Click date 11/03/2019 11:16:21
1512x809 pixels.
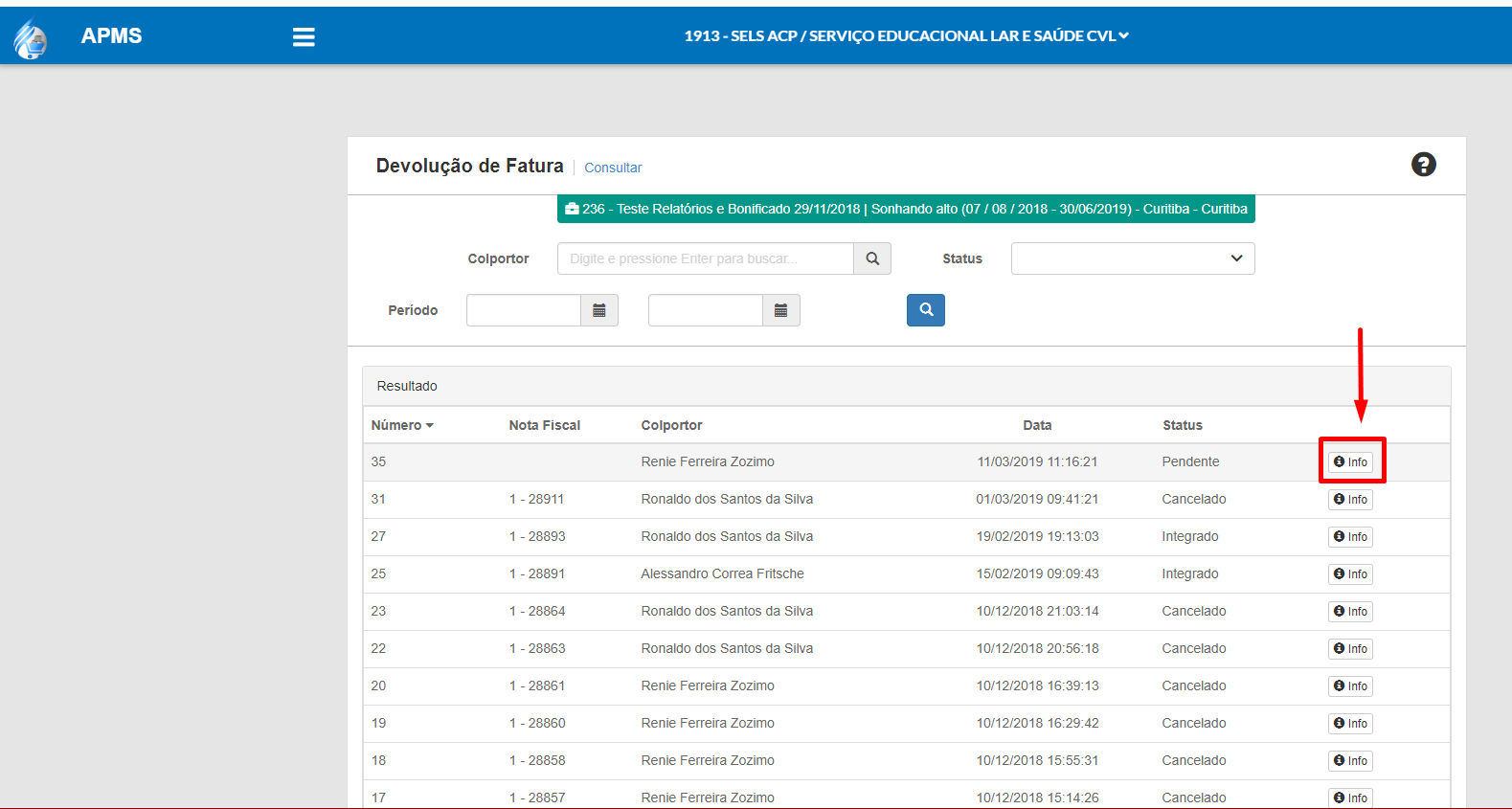pyautogui.click(x=1037, y=461)
